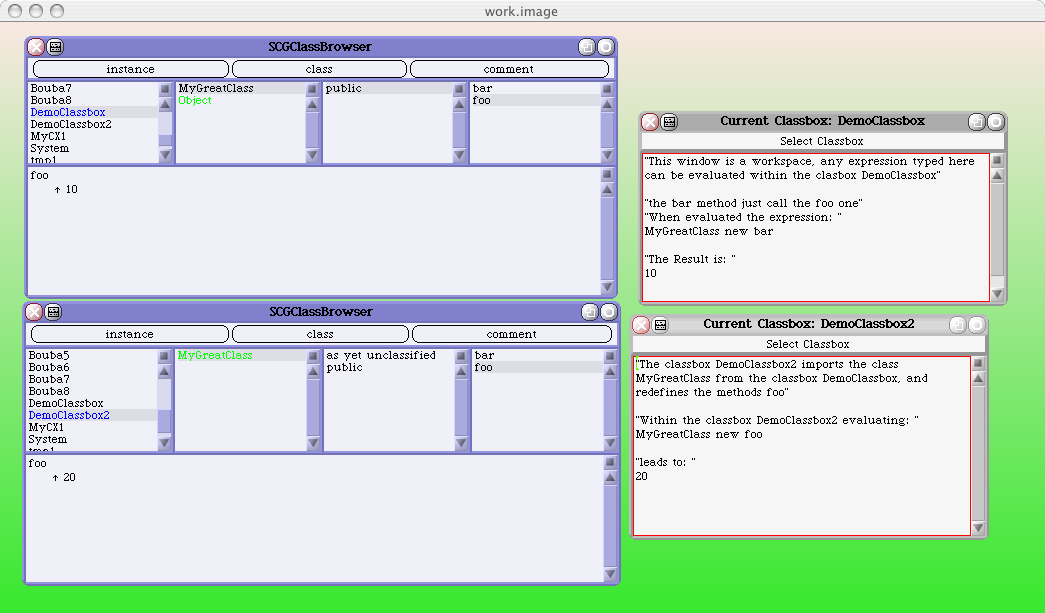
Task: Click scroll down arrow in bottom browser classbox list
Action: tap(164, 442)
